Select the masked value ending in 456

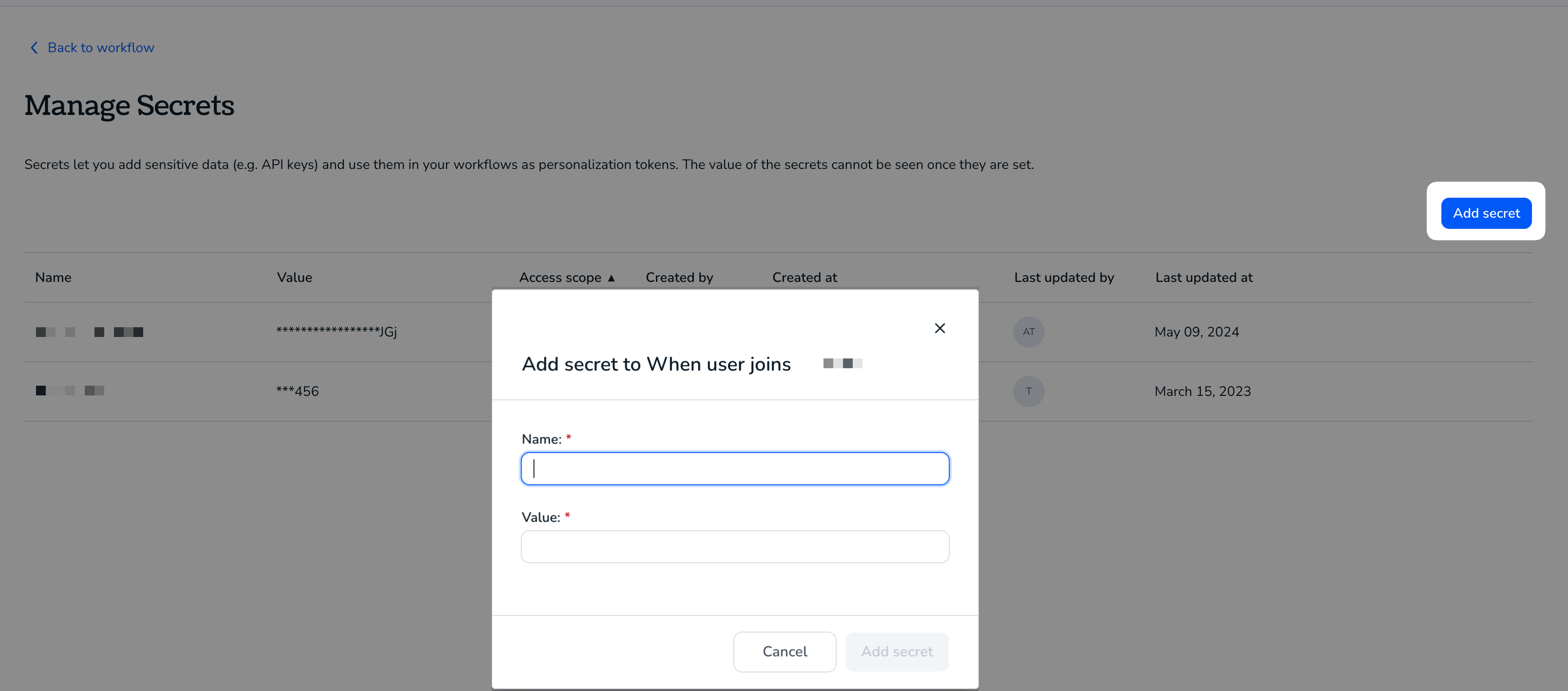[298, 391]
